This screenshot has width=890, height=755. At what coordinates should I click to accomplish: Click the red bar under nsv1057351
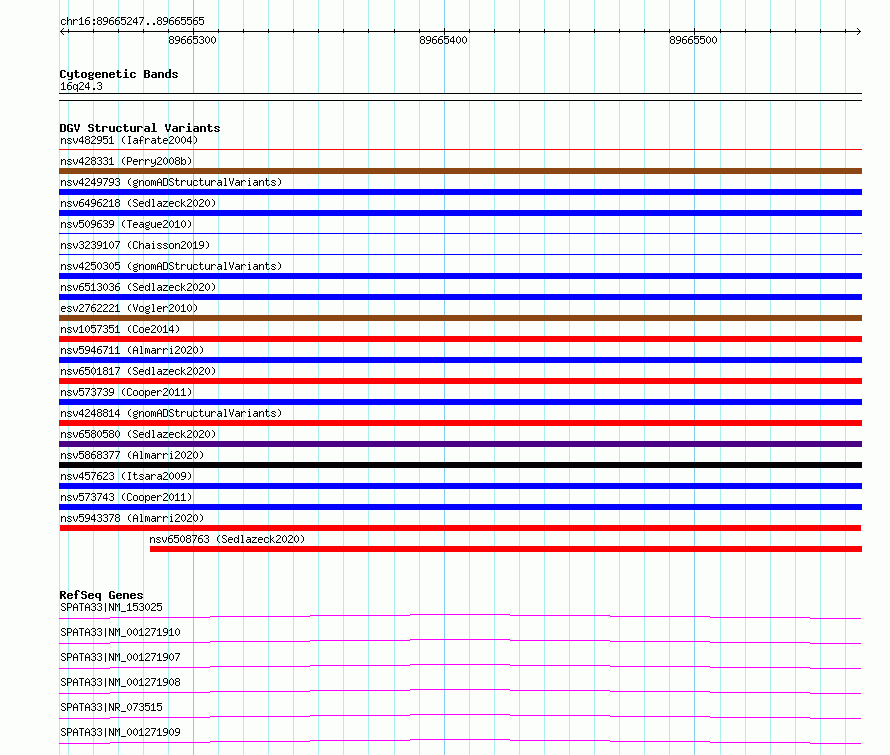coord(460,339)
